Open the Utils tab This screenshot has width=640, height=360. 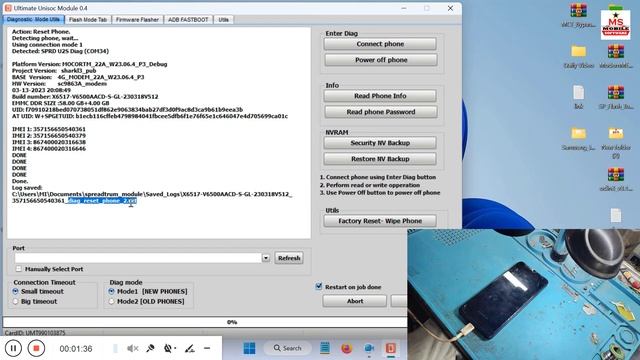(223, 19)
